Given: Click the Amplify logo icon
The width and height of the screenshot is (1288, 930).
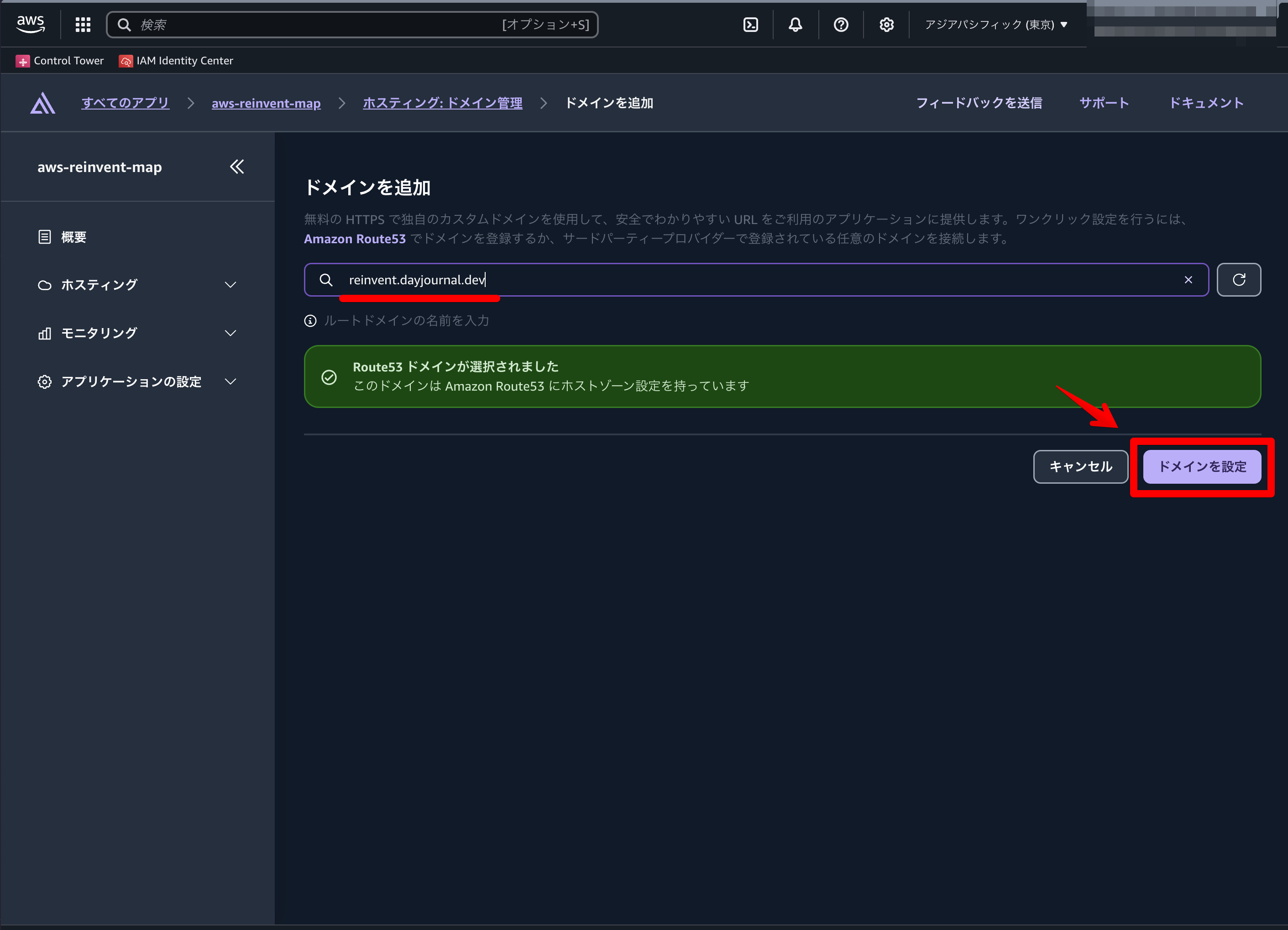Looking at the screenshot, I should 42,103.
